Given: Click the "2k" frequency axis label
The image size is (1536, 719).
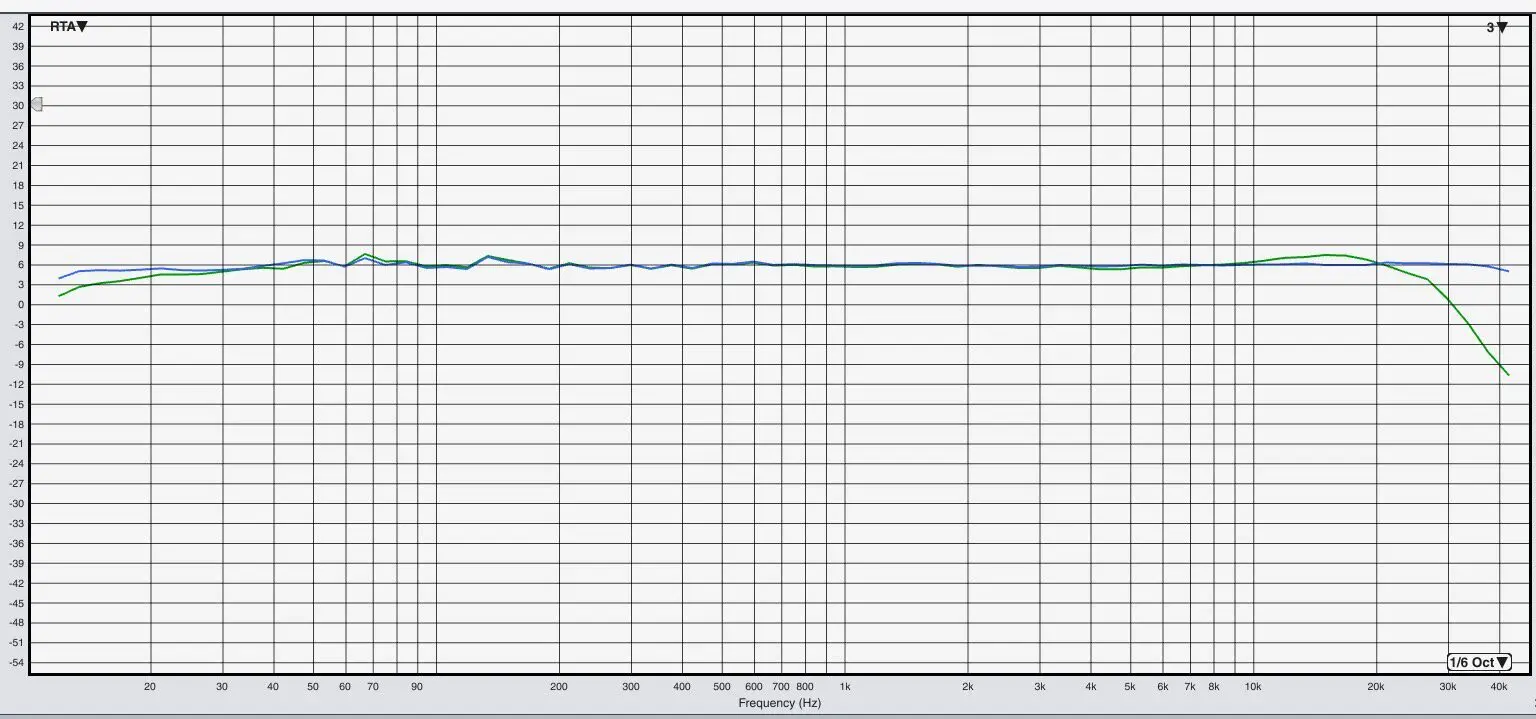Looking at the screenshot, I should pyautogui.click(x=967, y=687).
